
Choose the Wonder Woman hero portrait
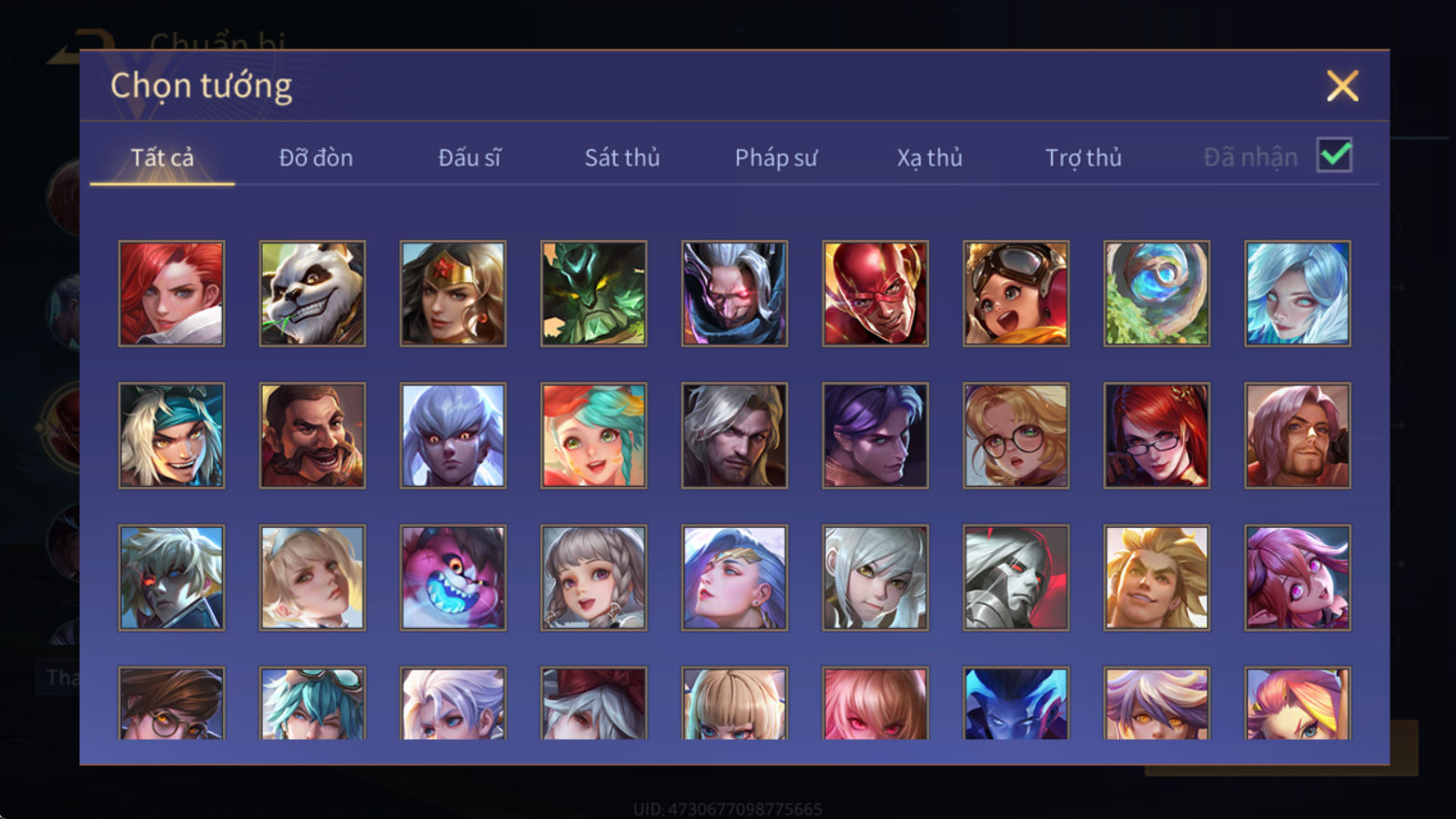(453, 293)
